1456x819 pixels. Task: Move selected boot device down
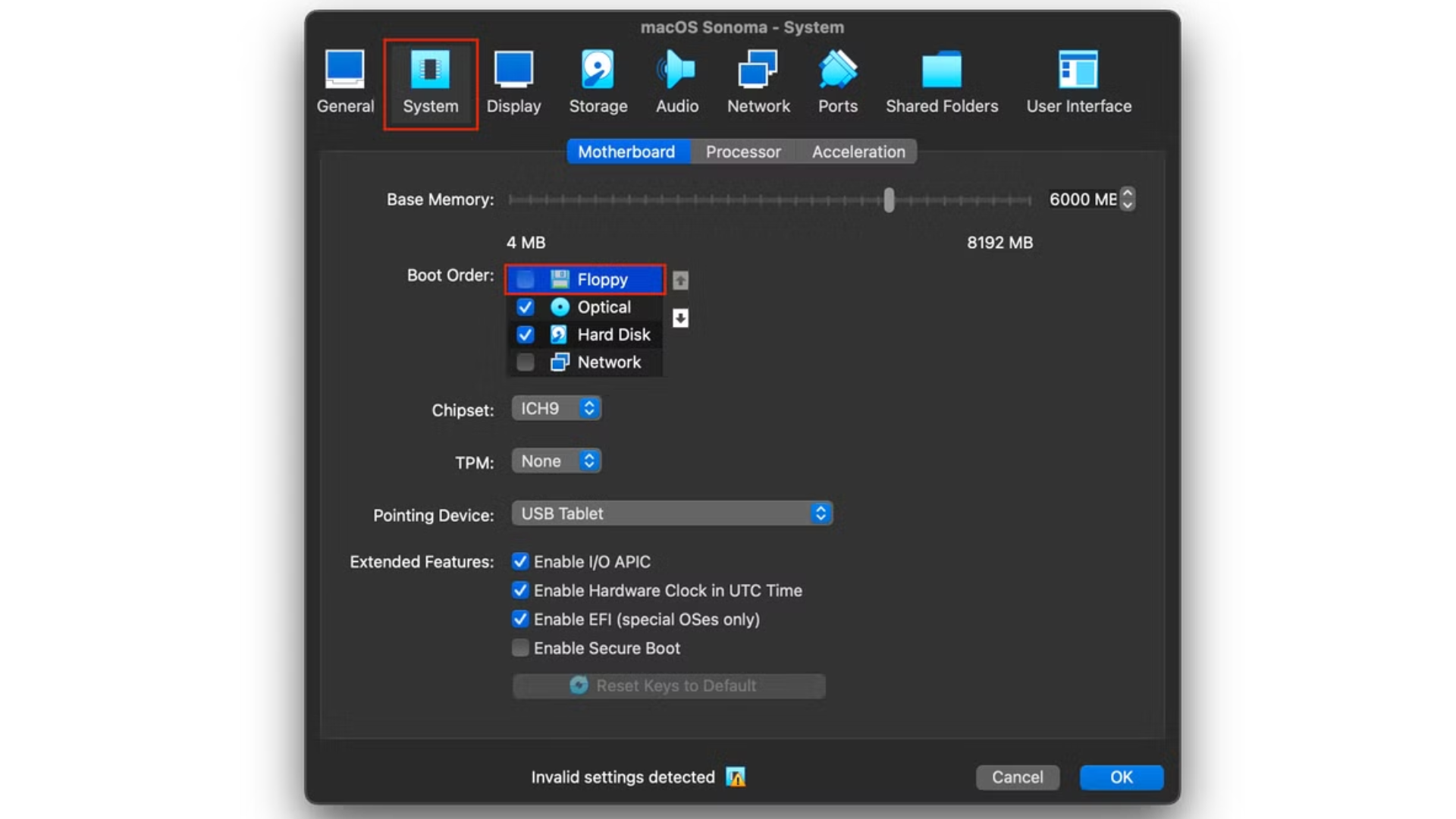pyautogui.click(x=680, y=318)
